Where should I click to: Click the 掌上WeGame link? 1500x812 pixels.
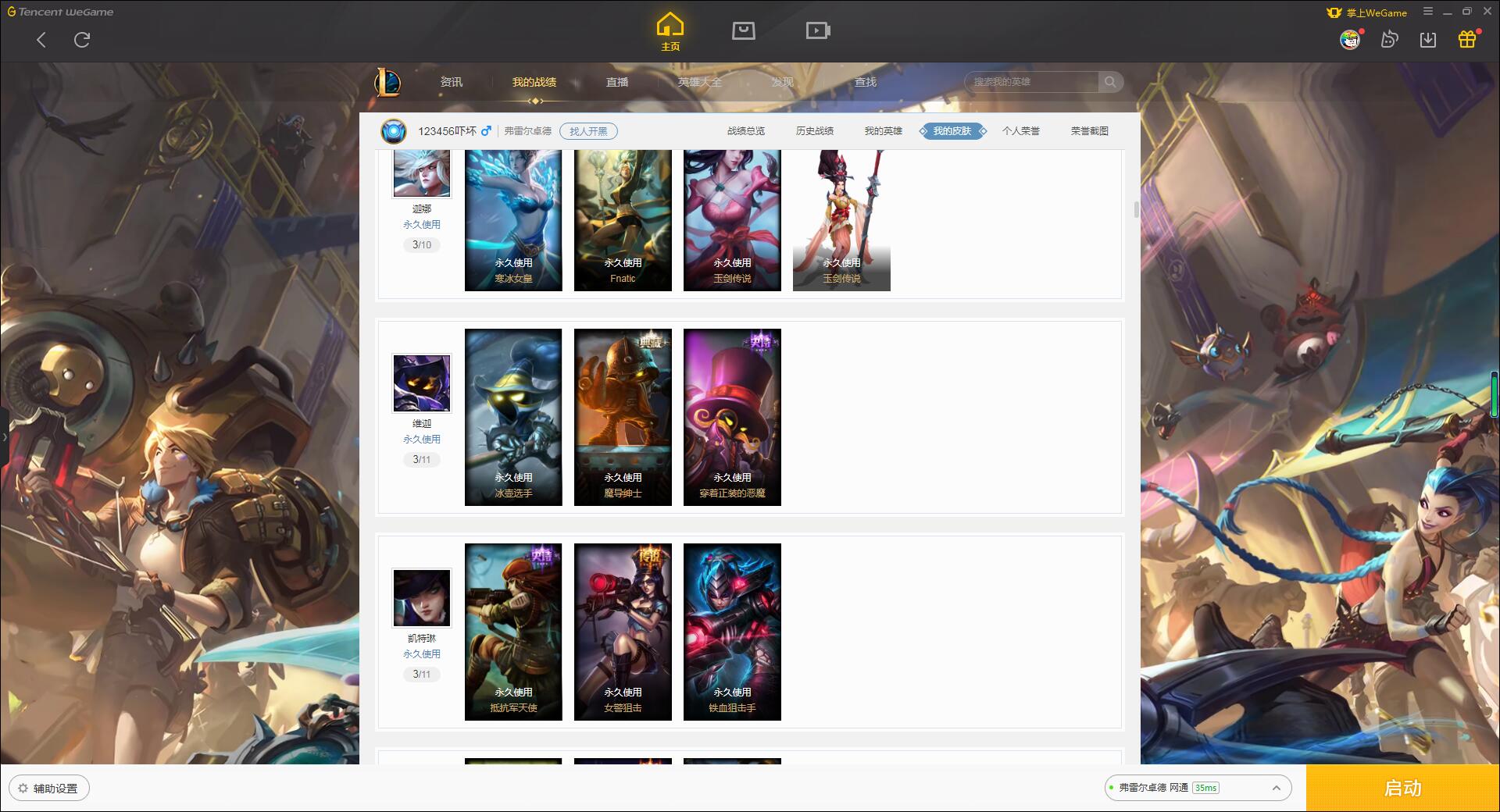1367,12
